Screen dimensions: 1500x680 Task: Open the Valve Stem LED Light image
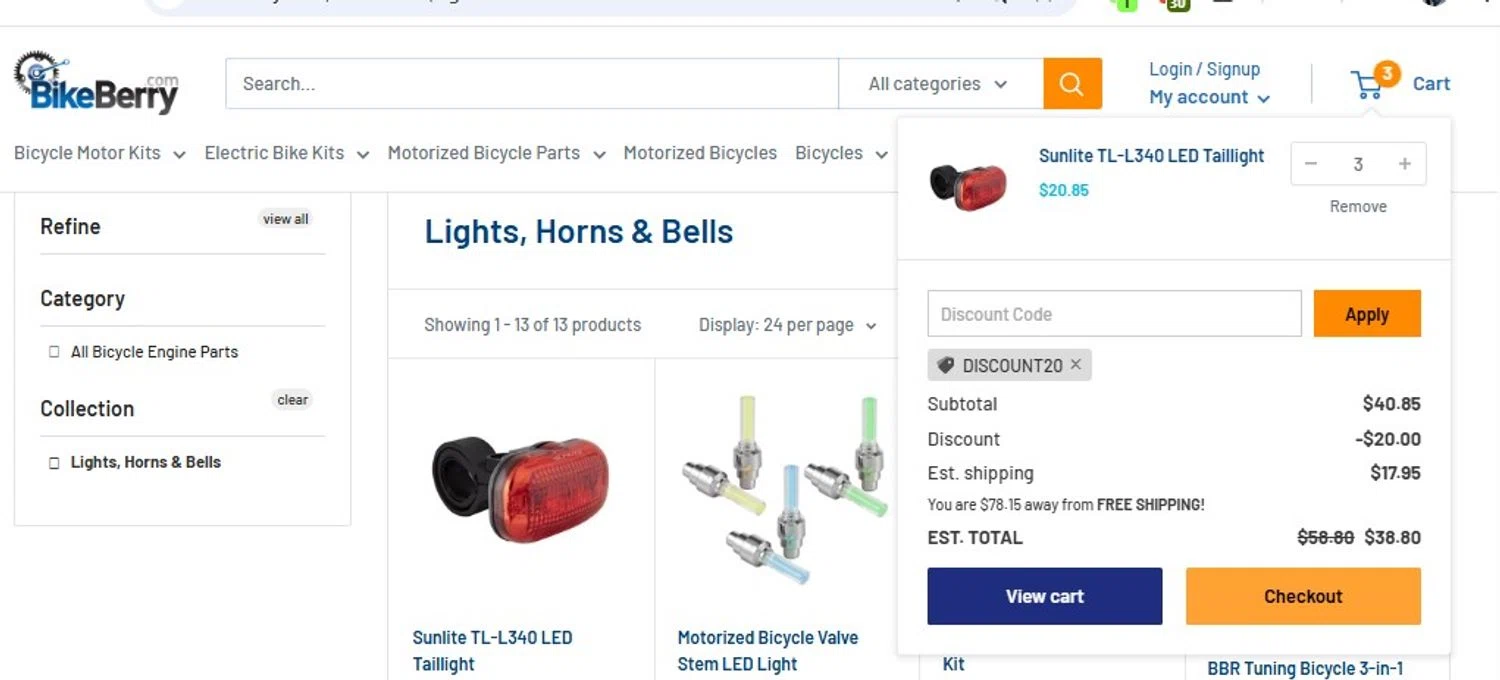[787, 490]
